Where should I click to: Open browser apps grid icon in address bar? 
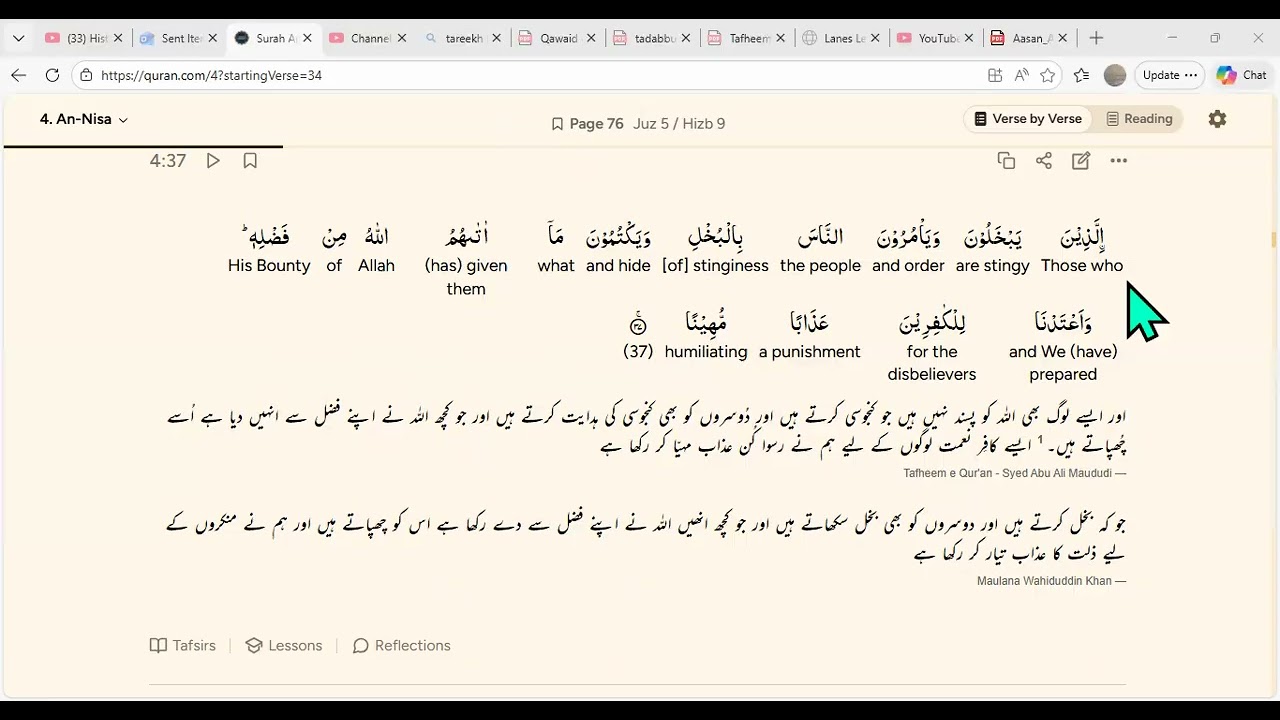[x=995, y=75]
